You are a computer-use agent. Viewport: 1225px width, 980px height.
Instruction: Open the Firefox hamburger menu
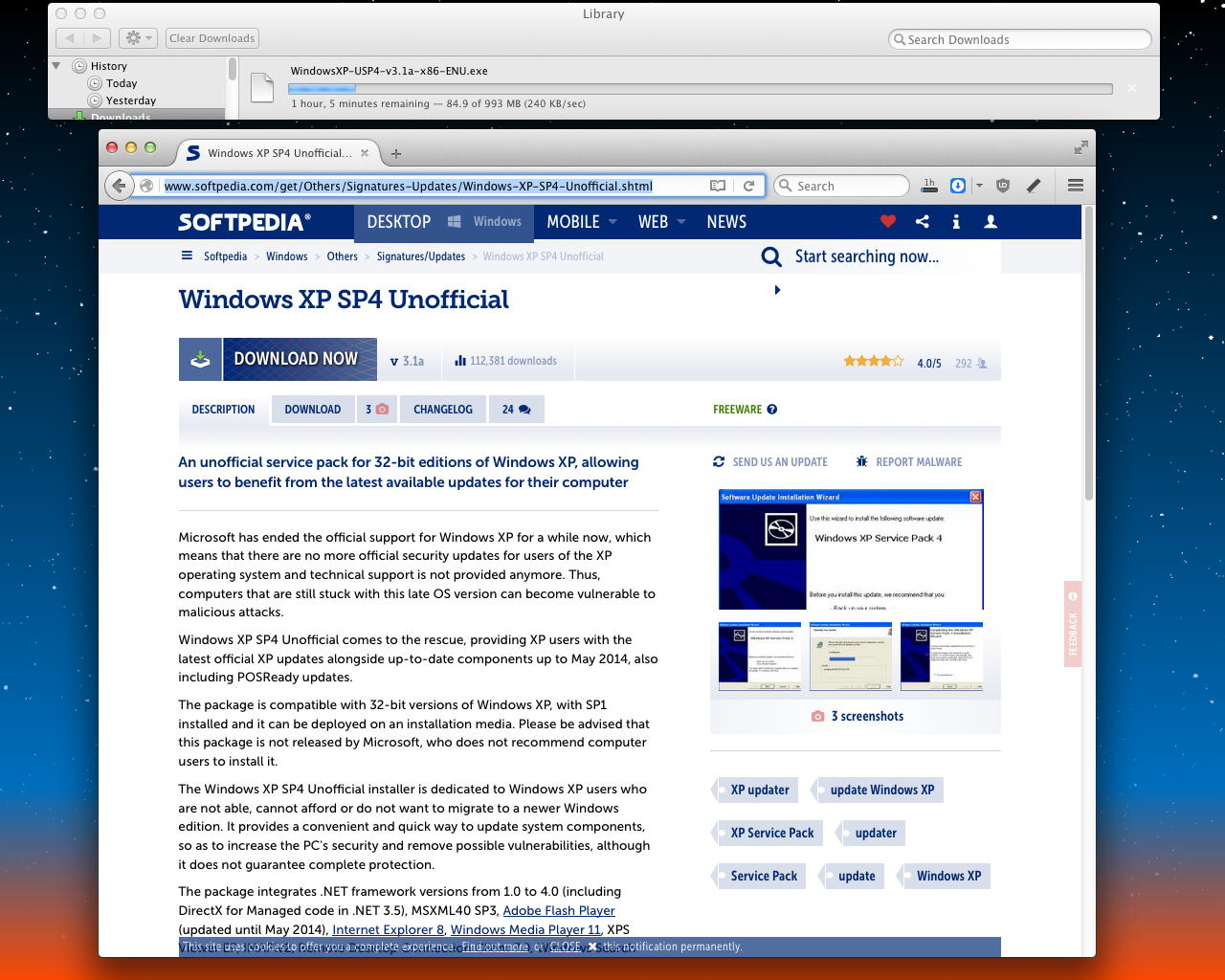click(1076, 186)
